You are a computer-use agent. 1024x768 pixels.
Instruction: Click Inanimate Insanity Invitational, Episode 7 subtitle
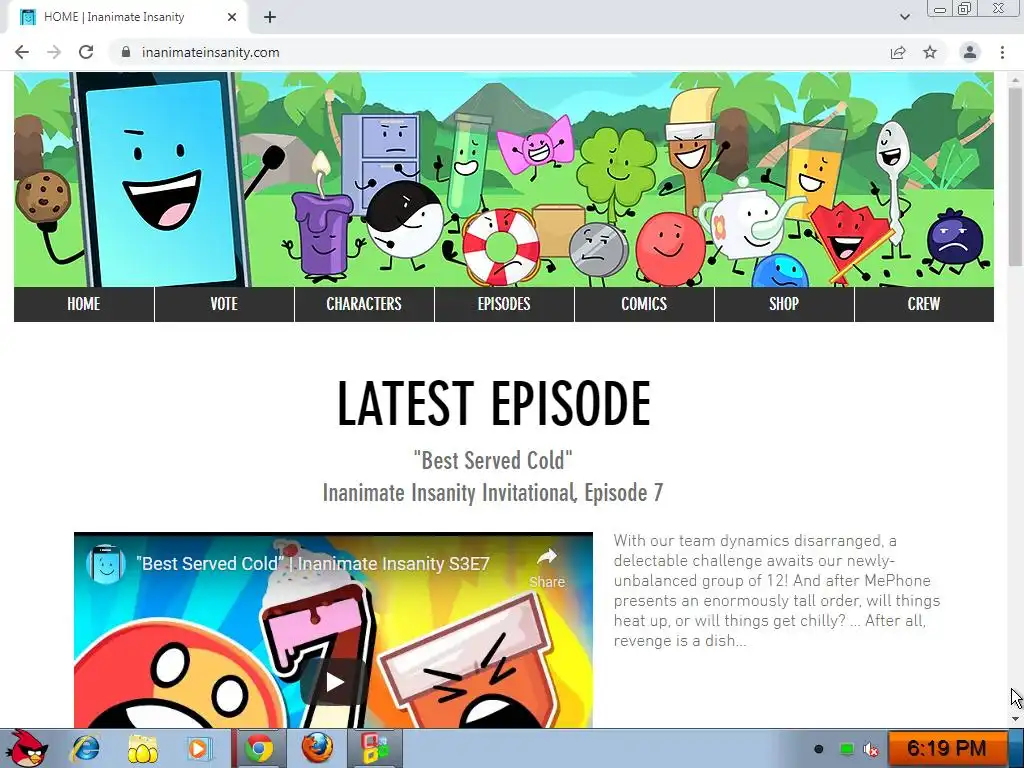click(x=493, y=492)
